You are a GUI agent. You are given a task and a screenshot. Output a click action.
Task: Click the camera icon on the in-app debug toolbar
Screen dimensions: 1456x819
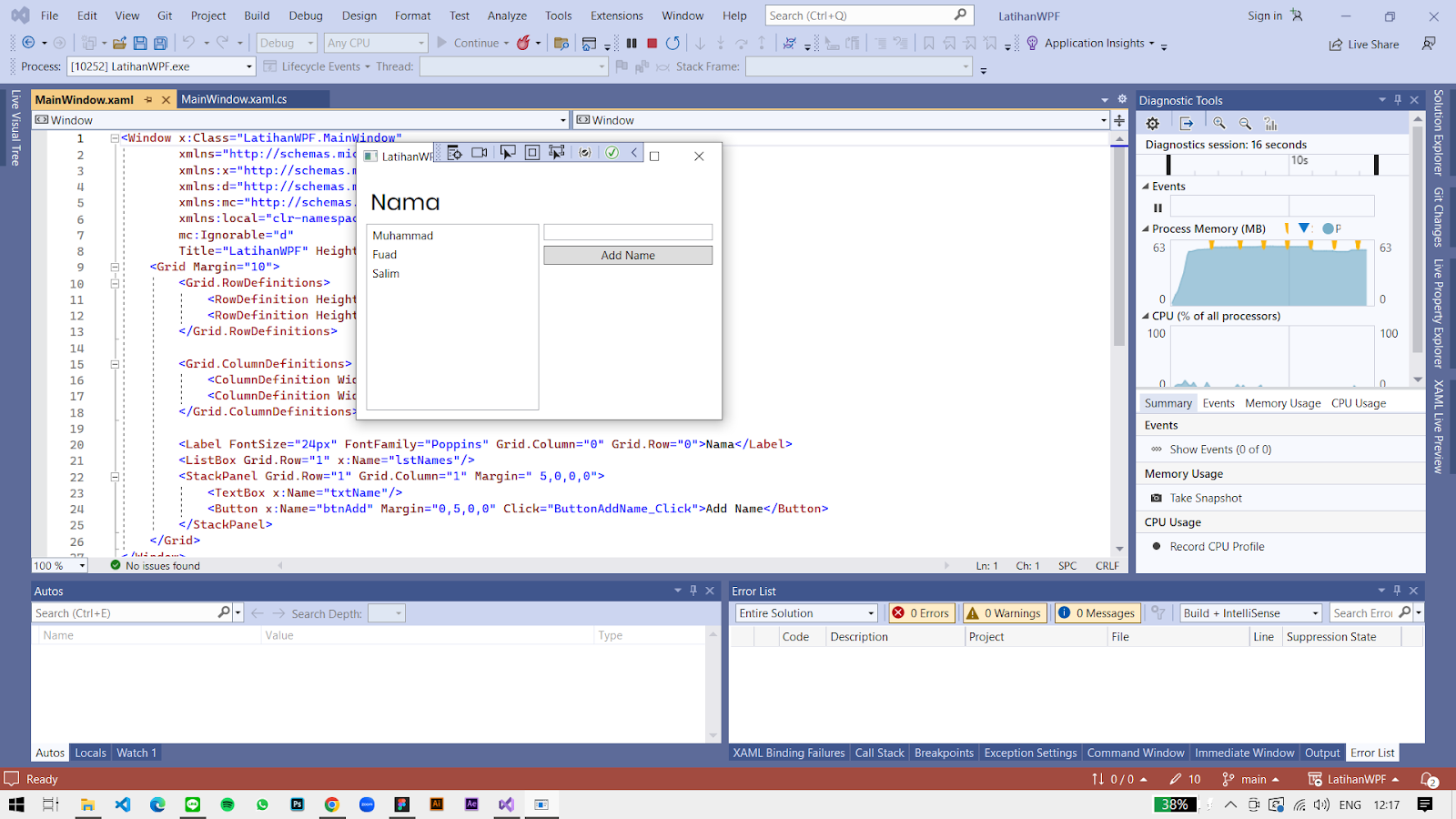point(480,153)
